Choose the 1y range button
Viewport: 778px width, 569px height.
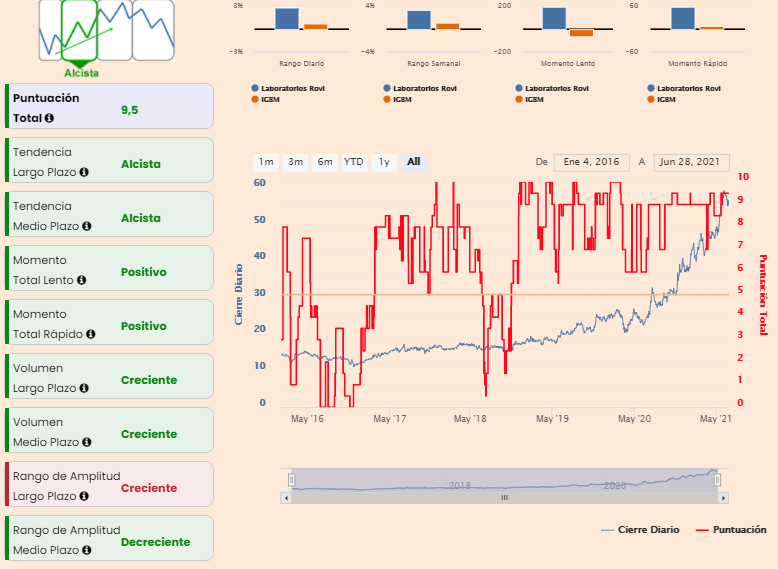[384, 162]
